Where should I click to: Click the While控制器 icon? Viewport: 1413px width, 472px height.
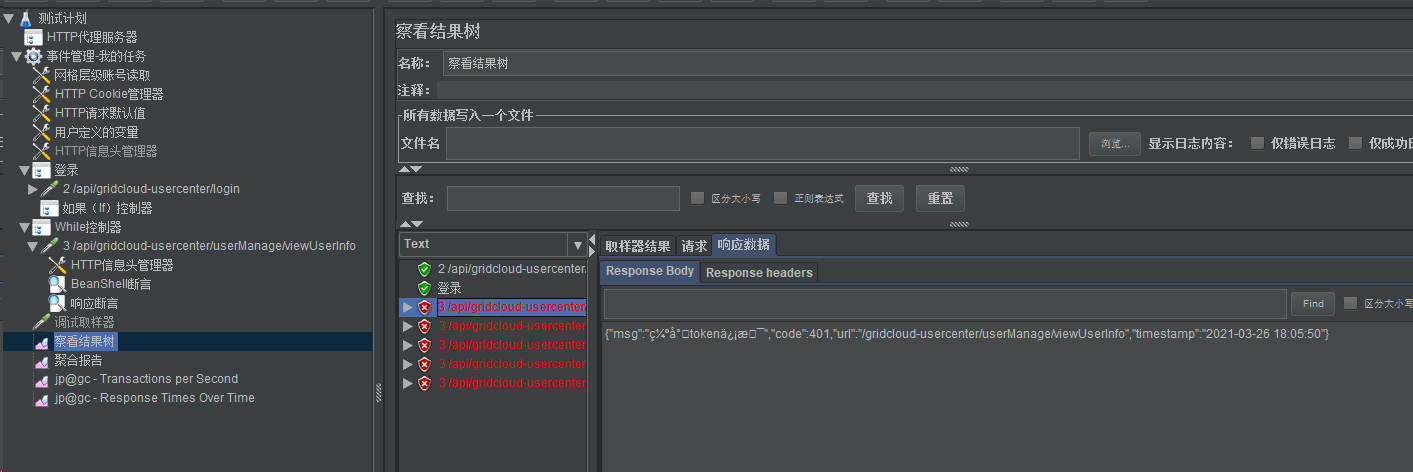click(x=41, y=227)
